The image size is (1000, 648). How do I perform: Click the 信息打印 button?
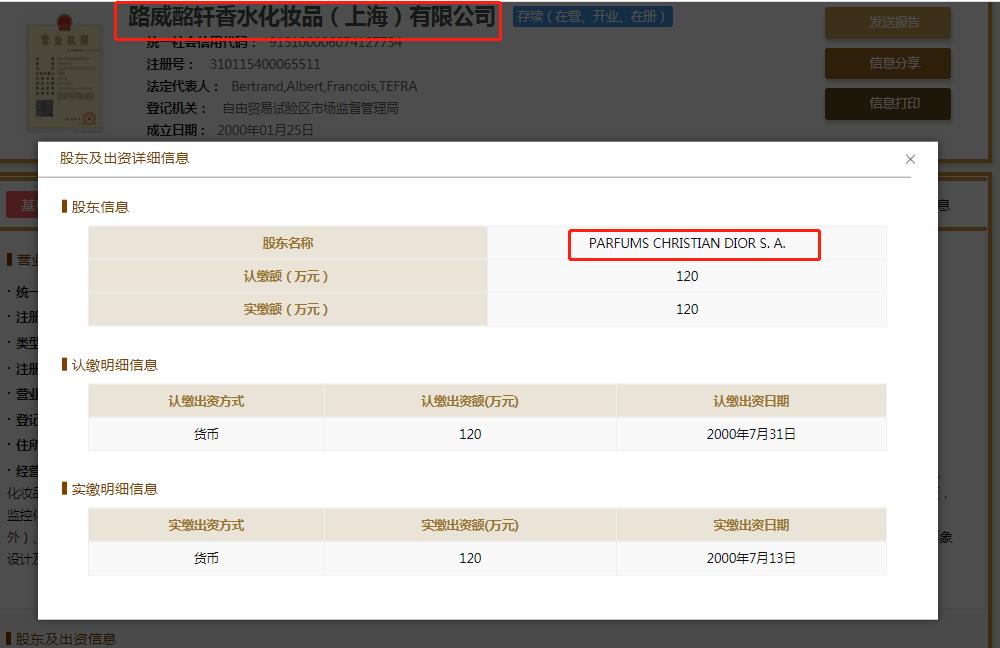click(887, 103)
